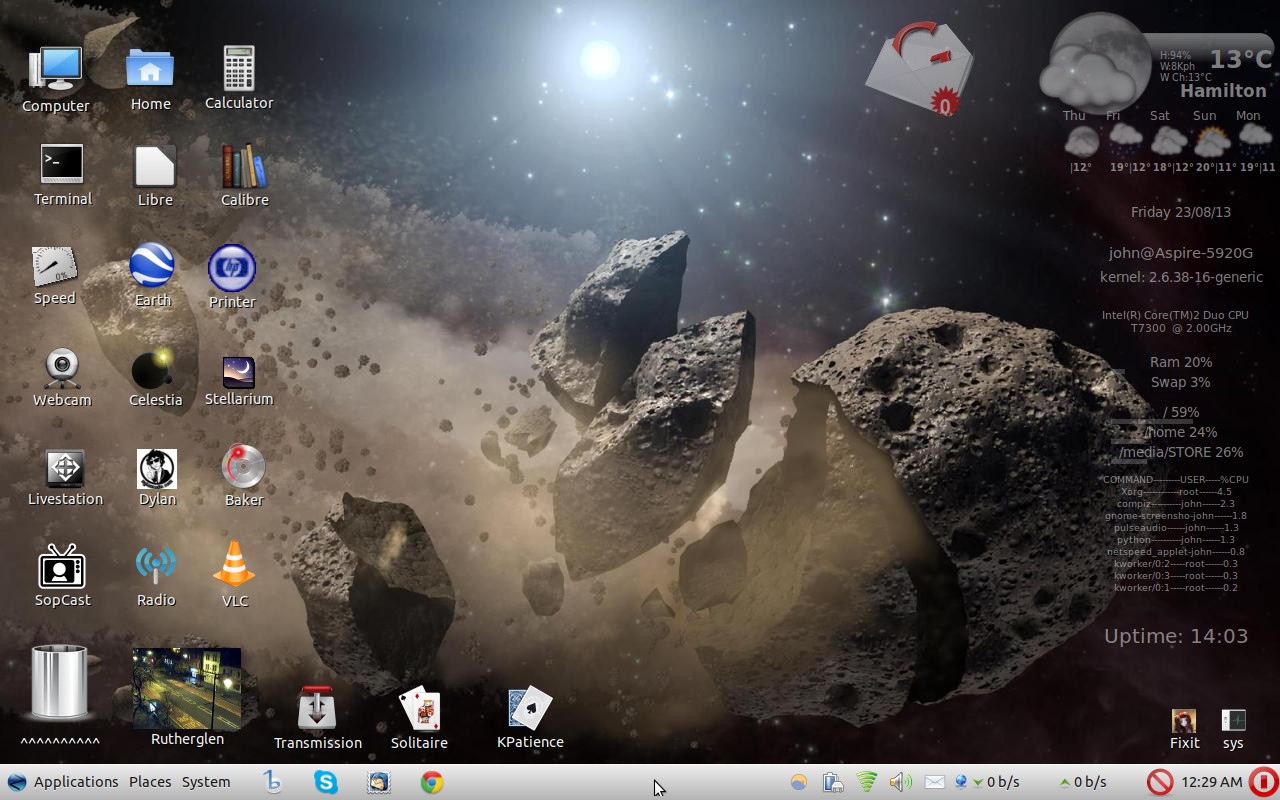Click the KPatience card game icon
This screenshot has height=800, width=1280.
click(x=530, y=709)
